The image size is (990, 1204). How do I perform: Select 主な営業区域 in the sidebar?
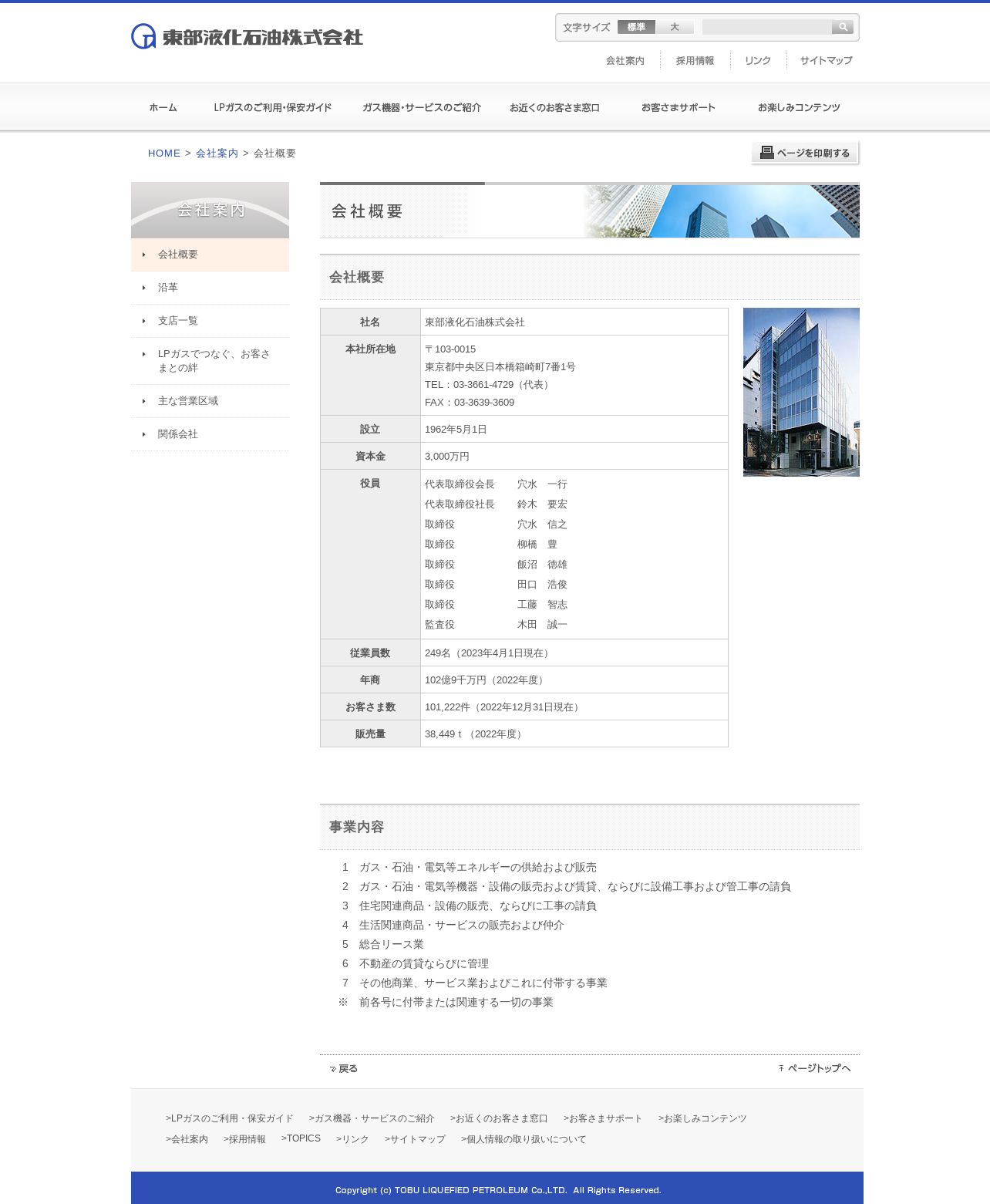[210, 401]
